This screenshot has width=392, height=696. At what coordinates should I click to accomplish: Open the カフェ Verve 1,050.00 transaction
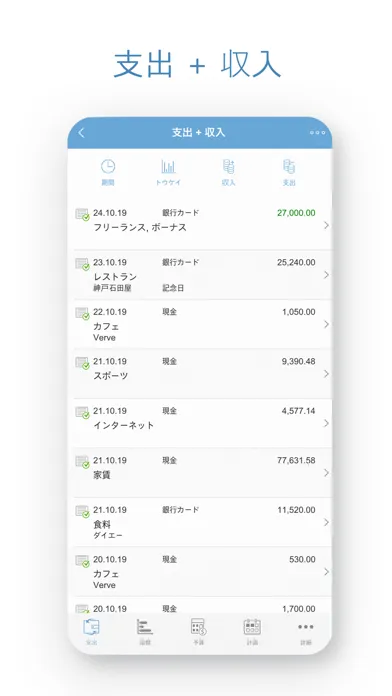pyautogui.click(x=202, y=324)
